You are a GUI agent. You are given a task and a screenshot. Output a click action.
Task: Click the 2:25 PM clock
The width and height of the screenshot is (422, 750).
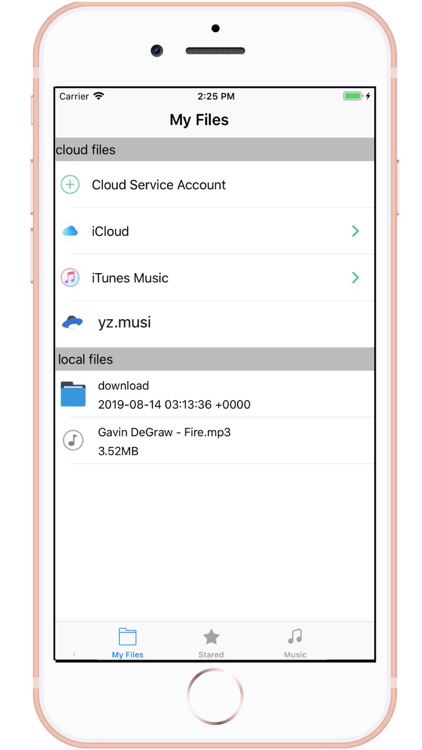(216, 96)
